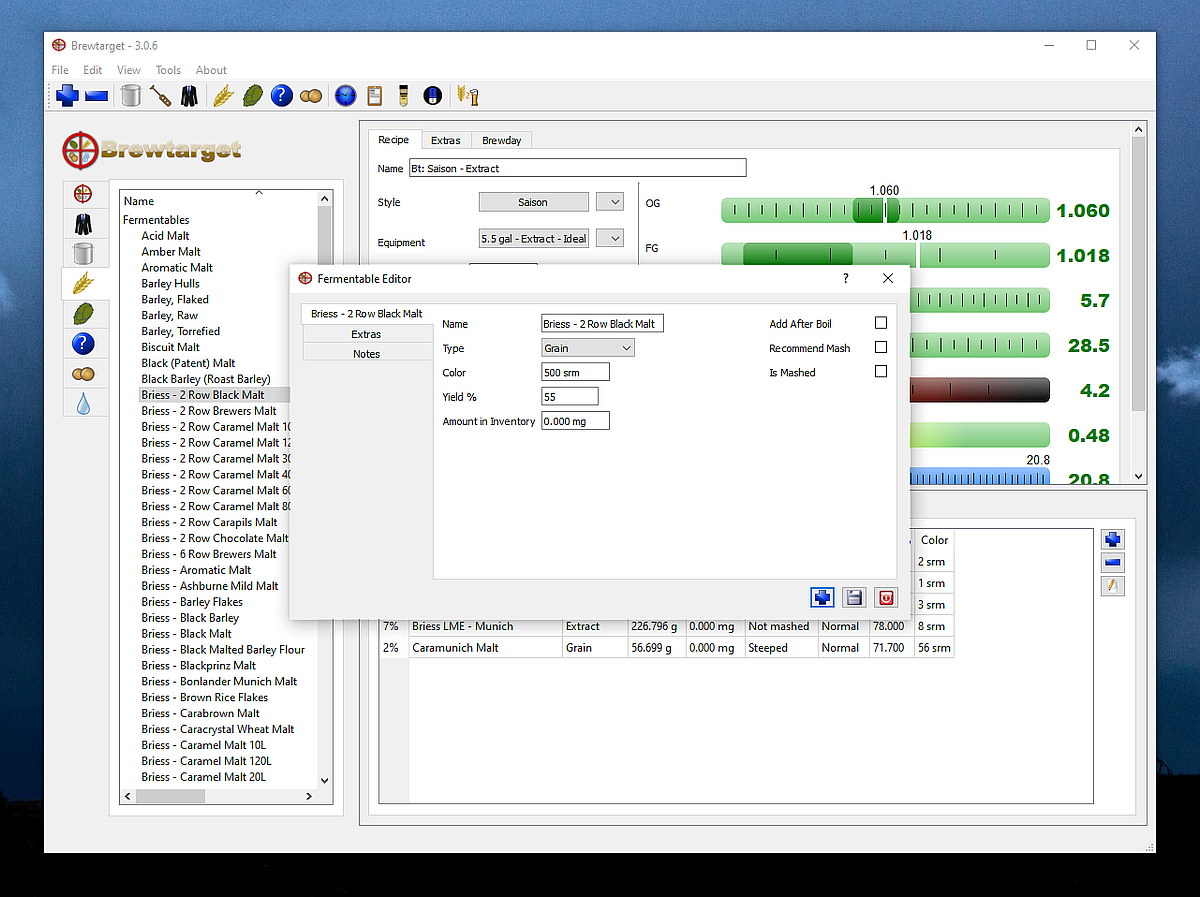
Task: Toggle the Recommend Mash checkbox
Action: click(x=881, y=347)
